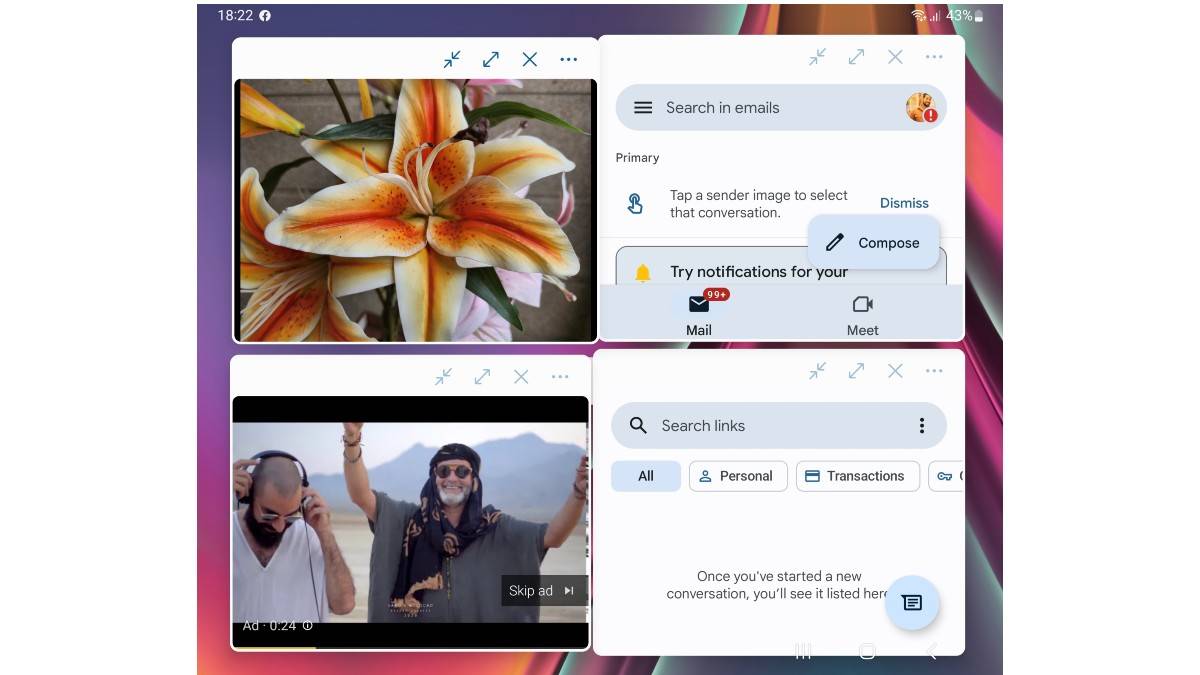The width and height of the screenshot is (1200, 675).
Task: Switch to the Mail tab
Action: [x=699, y=314]
